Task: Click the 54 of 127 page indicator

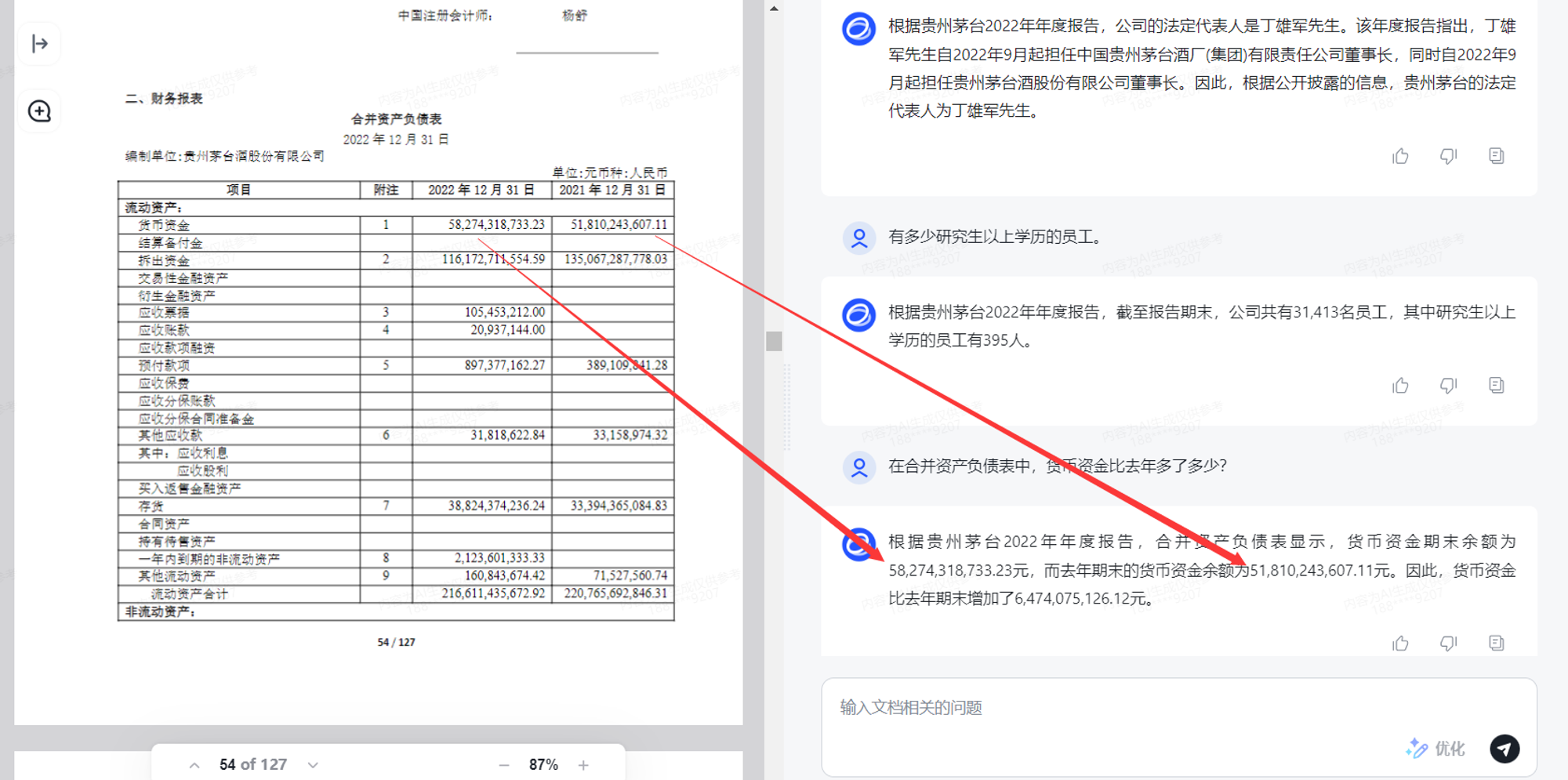Action: coord(253,765)
